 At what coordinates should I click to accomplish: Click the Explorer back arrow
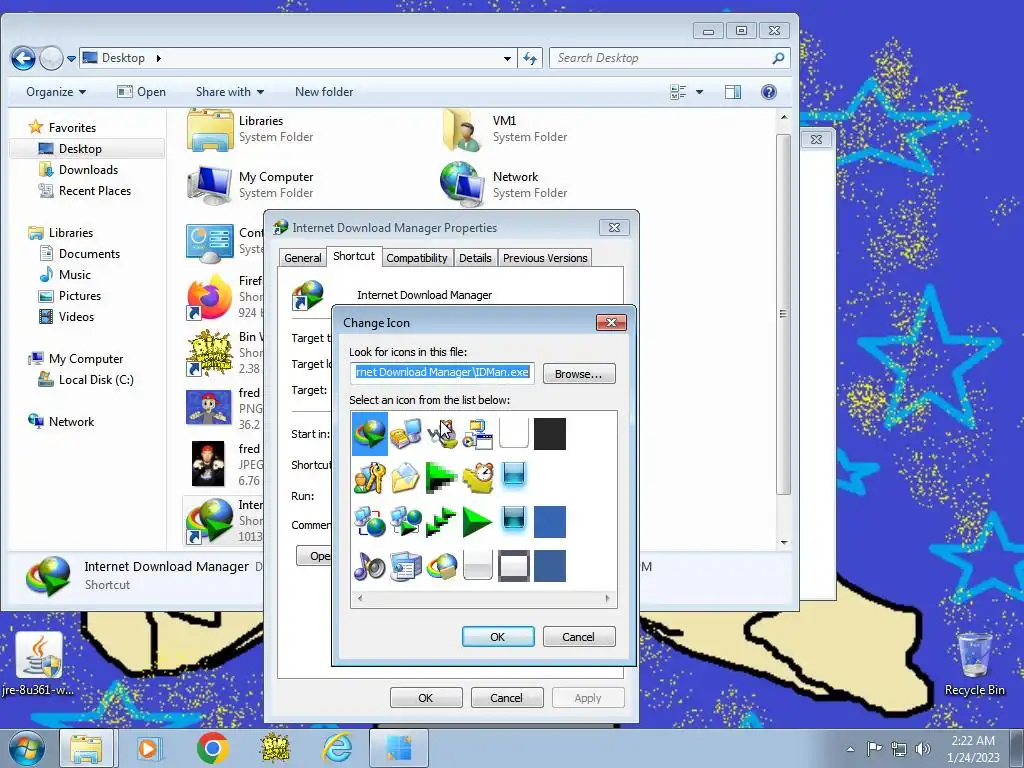tap(23, 58)
